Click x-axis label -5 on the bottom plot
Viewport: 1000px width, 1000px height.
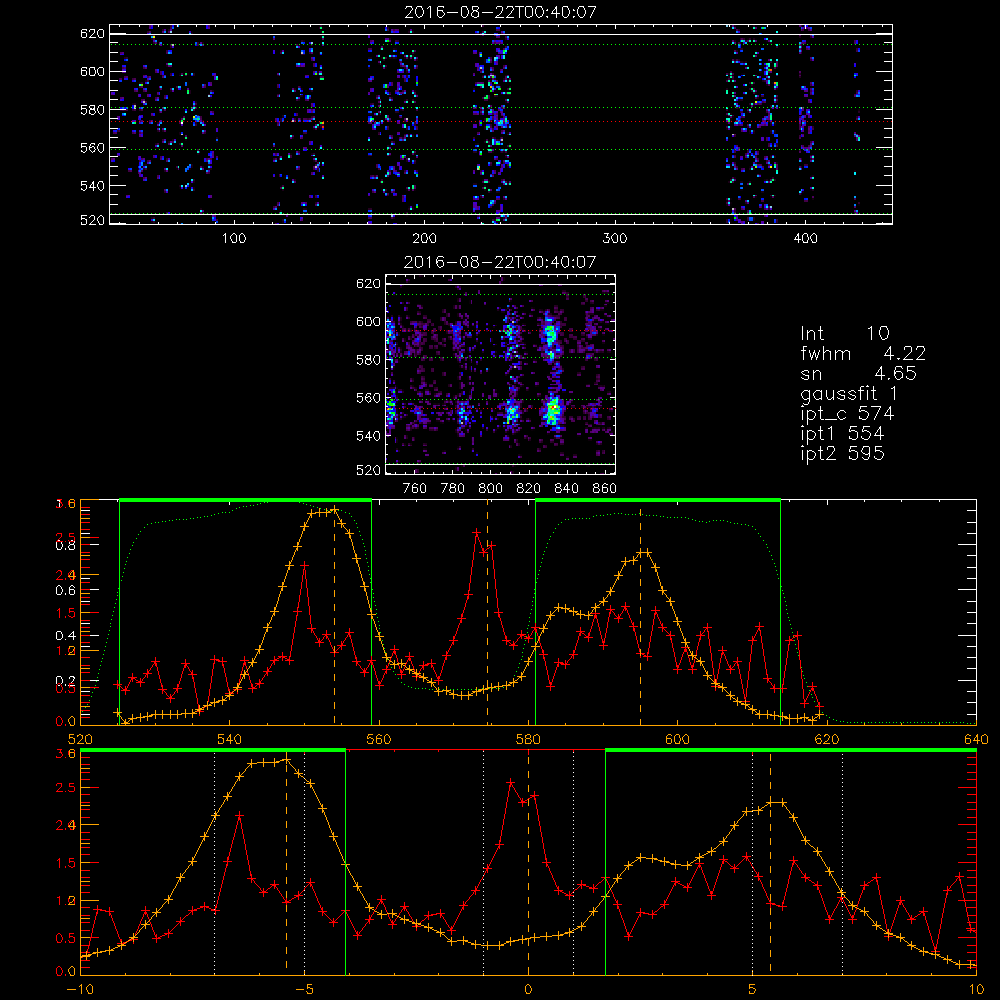(304, 990)
